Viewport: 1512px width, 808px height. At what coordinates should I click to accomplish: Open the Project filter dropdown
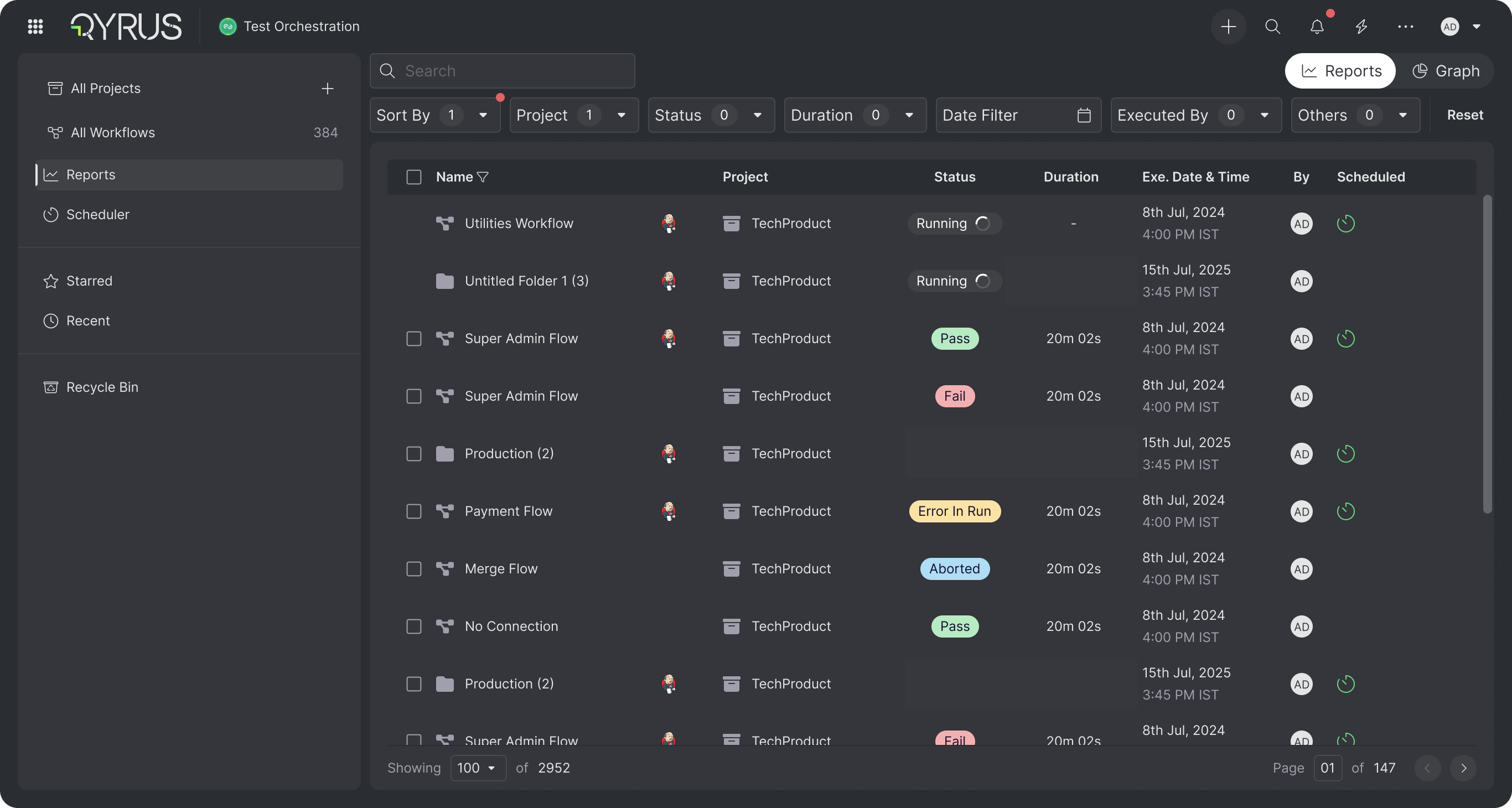pos(573,115)
